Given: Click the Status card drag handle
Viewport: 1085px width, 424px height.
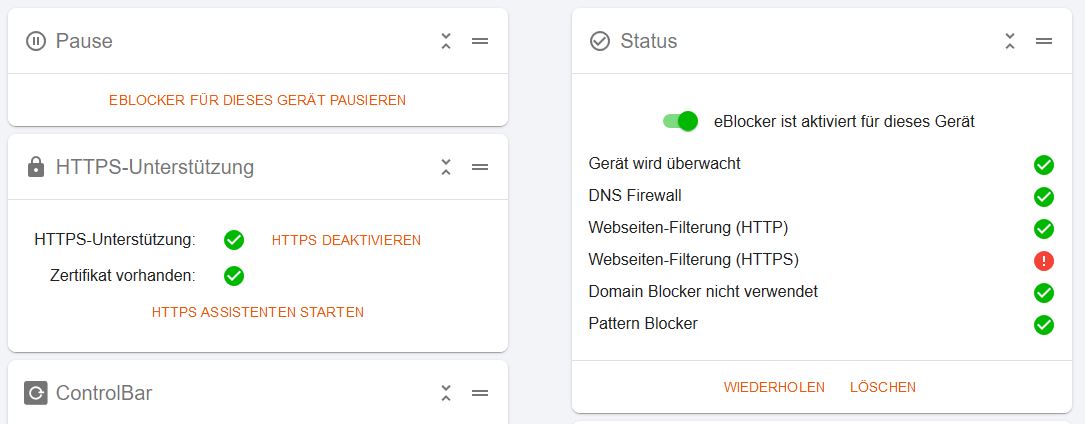Looking at the screenshot, I should [x=1044, y=41].
